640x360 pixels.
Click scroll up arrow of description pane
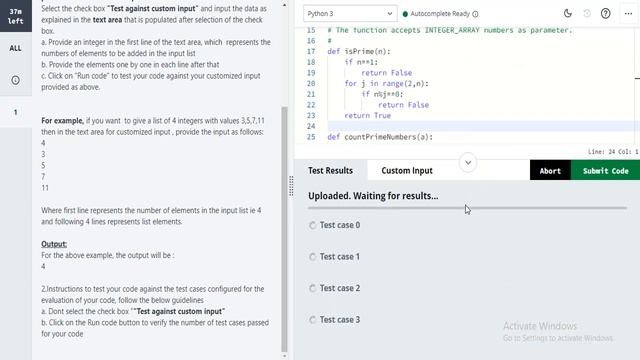tap(284, 5)
